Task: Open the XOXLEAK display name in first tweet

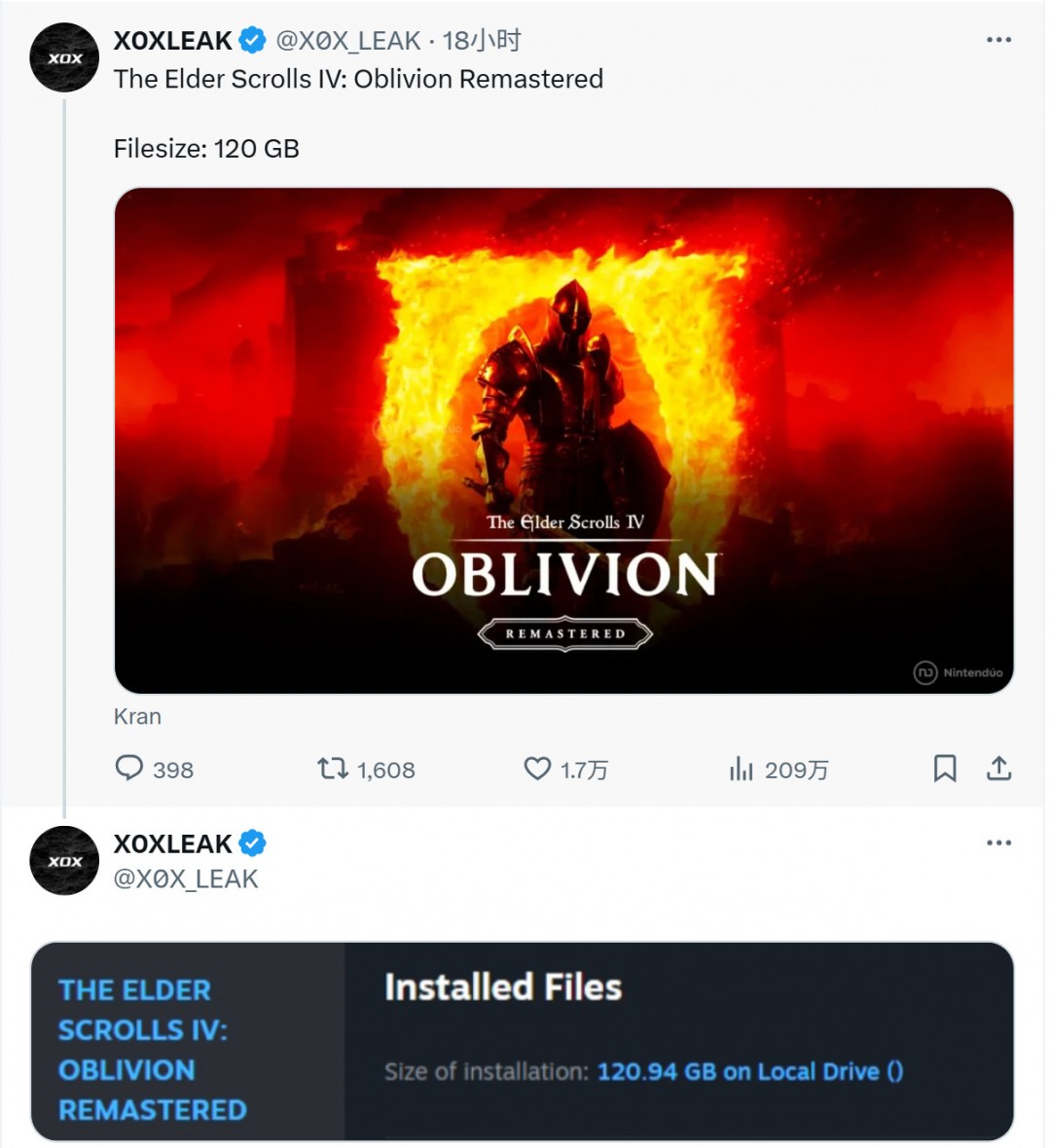Action: [x=173, y=40]
